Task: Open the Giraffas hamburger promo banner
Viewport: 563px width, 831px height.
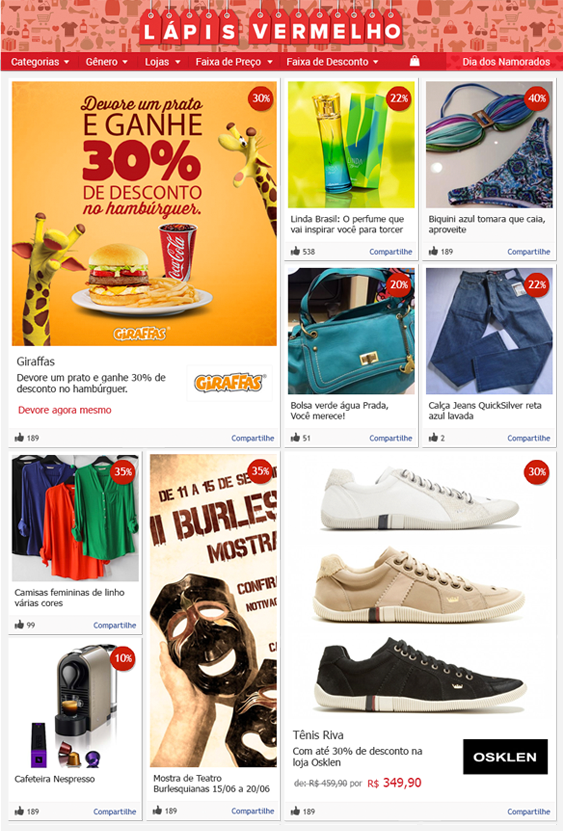Action: point(144,213)
